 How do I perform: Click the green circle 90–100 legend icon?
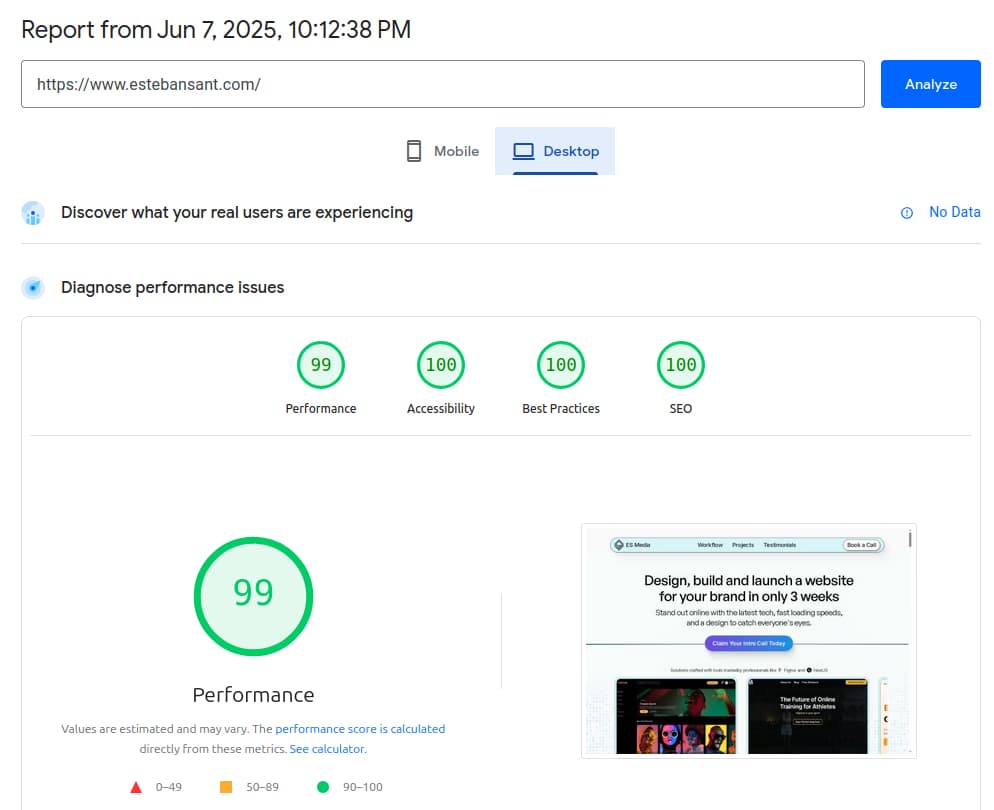pyautogui.click(x=322, y=787)
